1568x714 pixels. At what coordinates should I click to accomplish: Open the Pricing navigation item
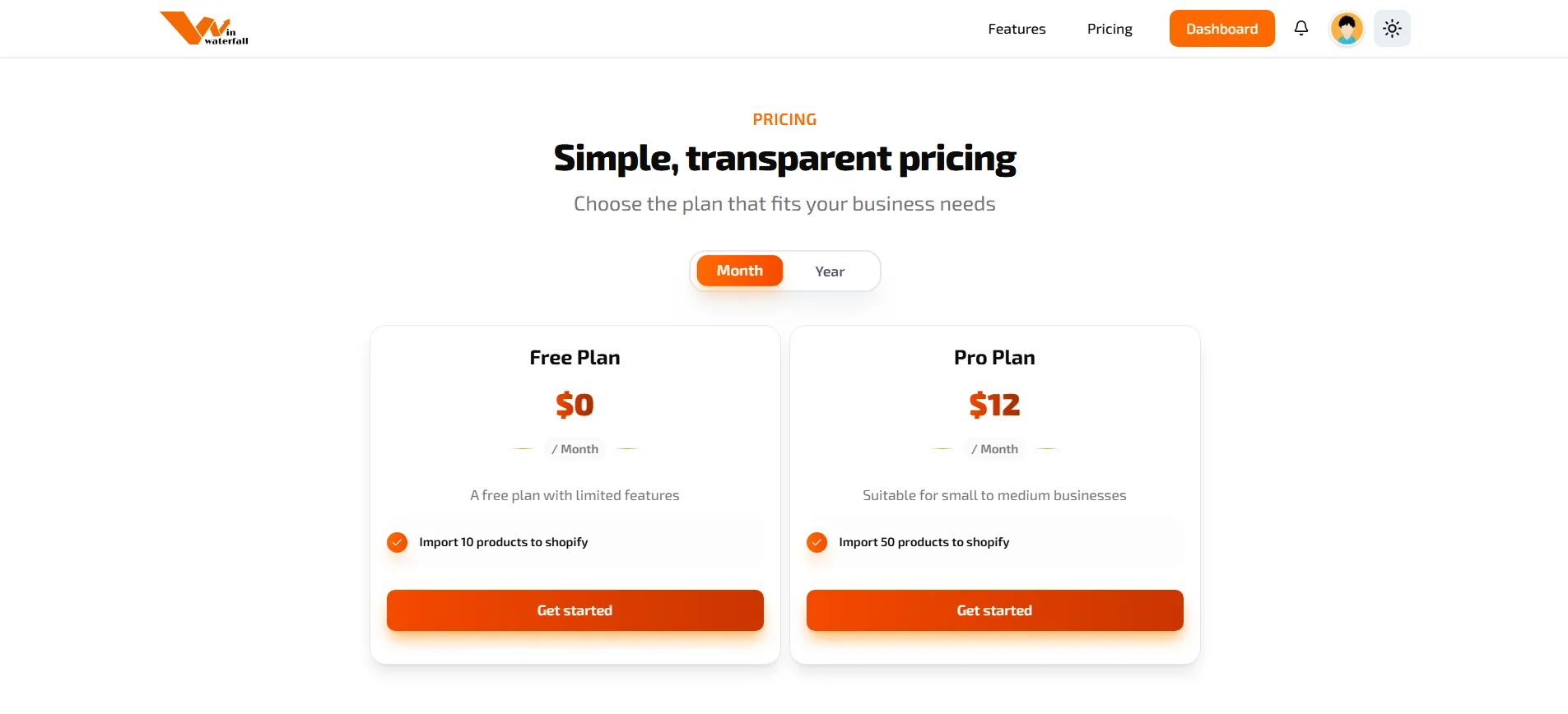pyautogui.click(x=1109, y=28)
